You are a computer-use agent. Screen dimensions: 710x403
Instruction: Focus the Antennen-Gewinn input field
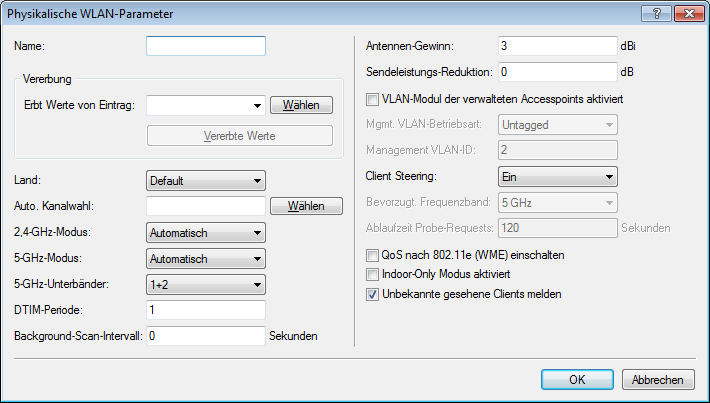(557, 46)
